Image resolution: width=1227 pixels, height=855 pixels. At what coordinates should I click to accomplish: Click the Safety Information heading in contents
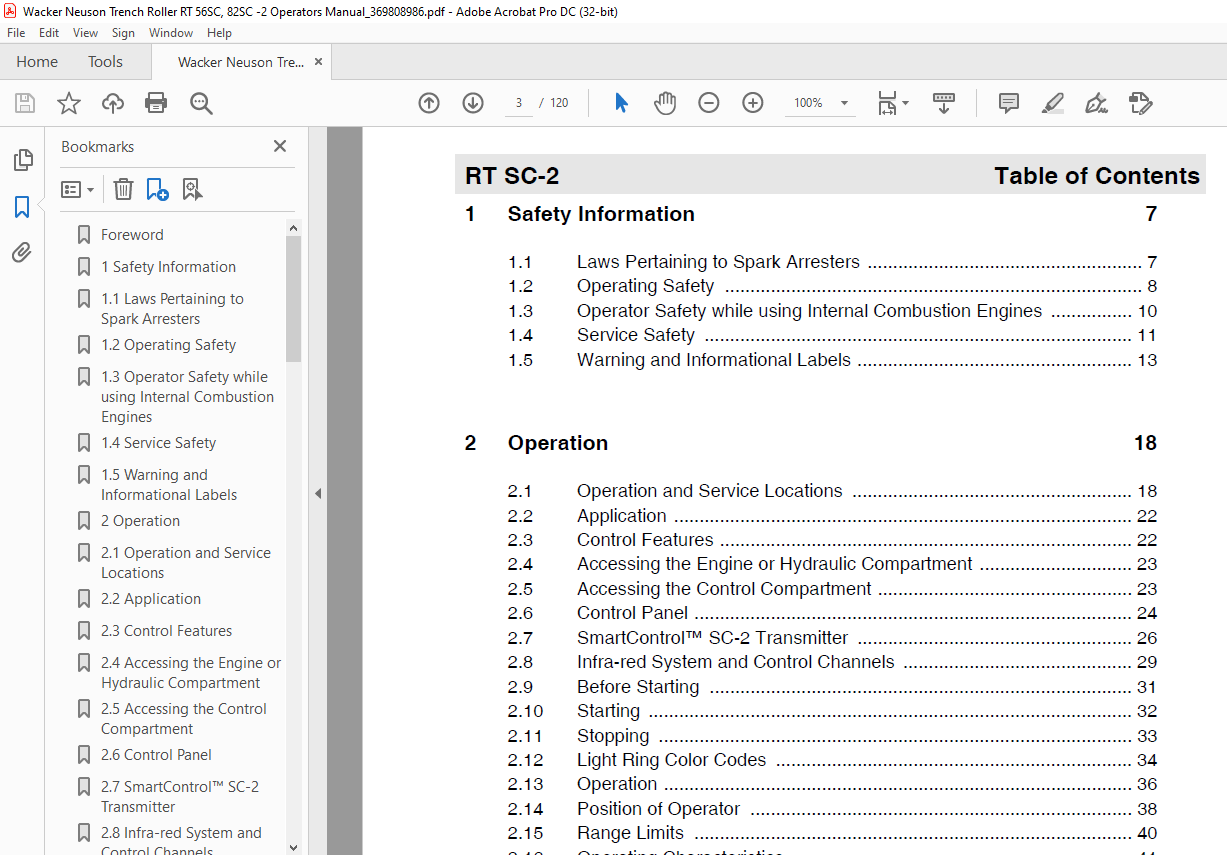601,214
